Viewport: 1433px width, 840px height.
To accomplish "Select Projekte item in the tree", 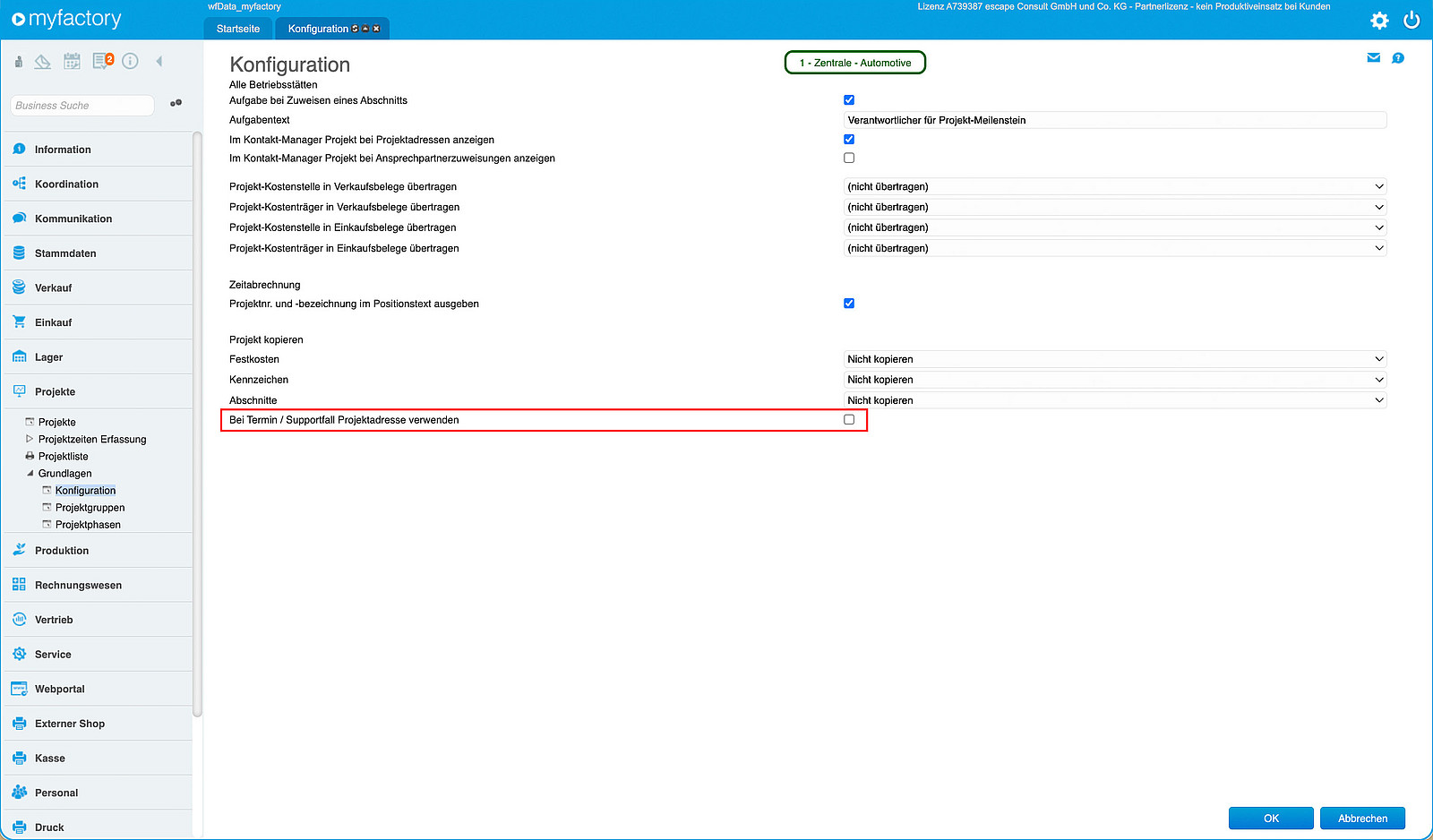I will coord(57,422).
